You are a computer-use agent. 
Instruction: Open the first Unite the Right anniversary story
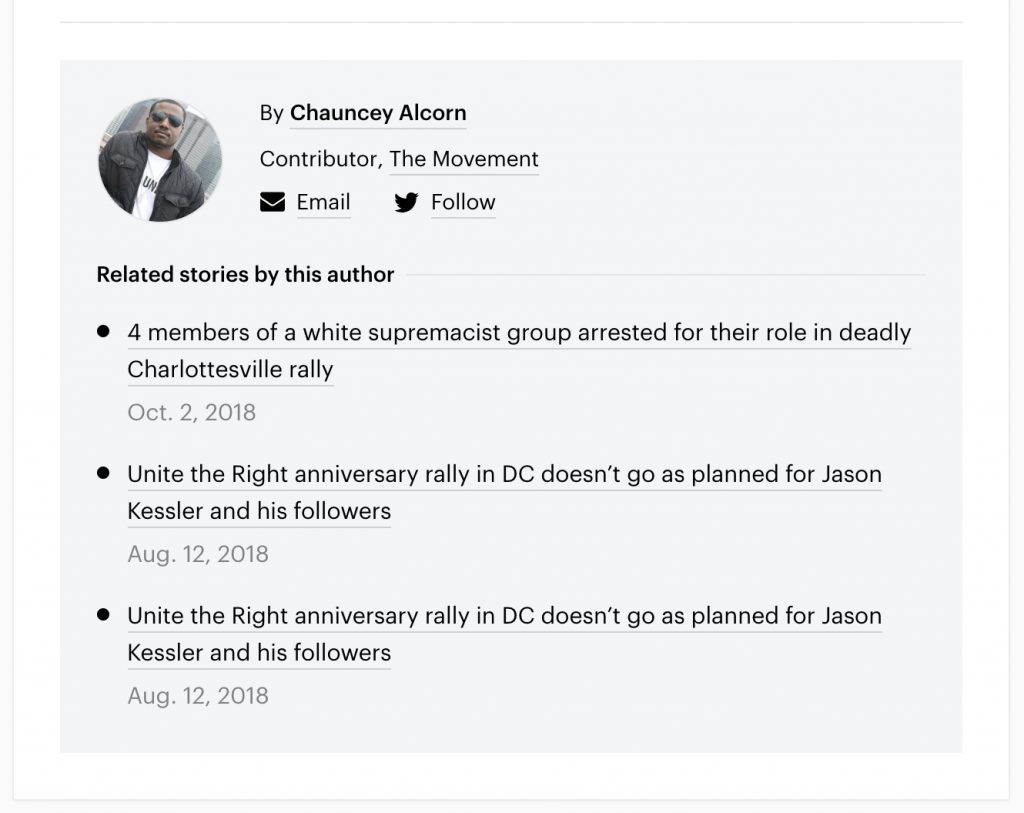tap(504, 475)
